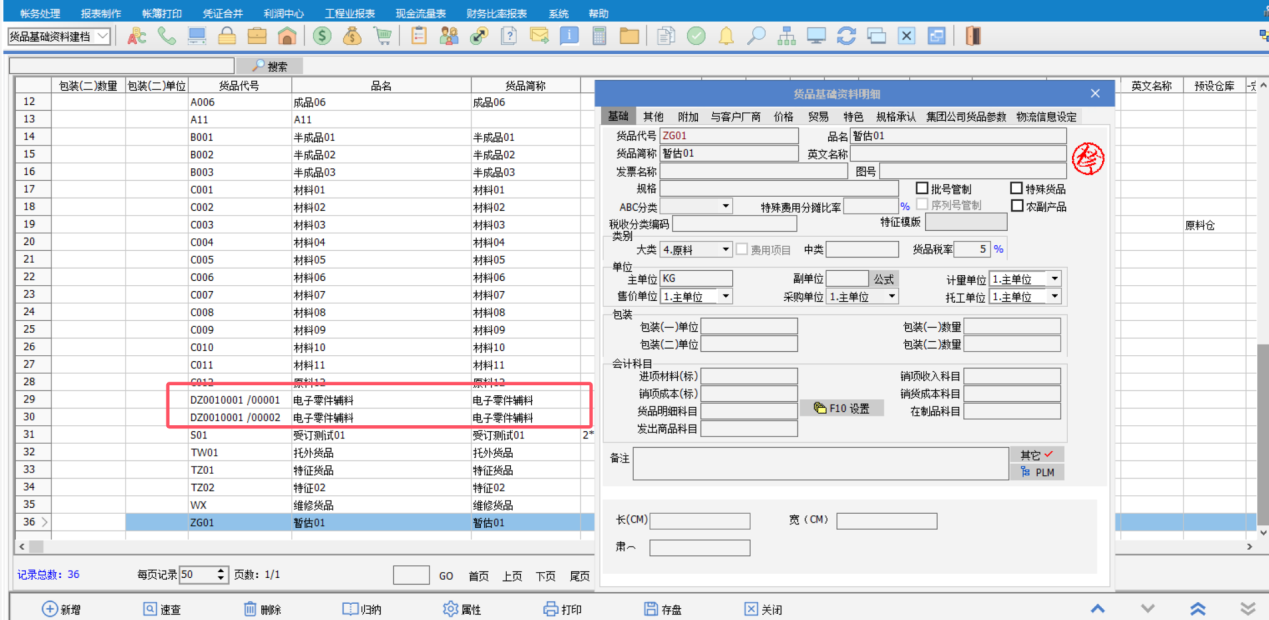Open the 报表制作 menu
This screenshot has height=620, width=1269.
pos(101,14)
